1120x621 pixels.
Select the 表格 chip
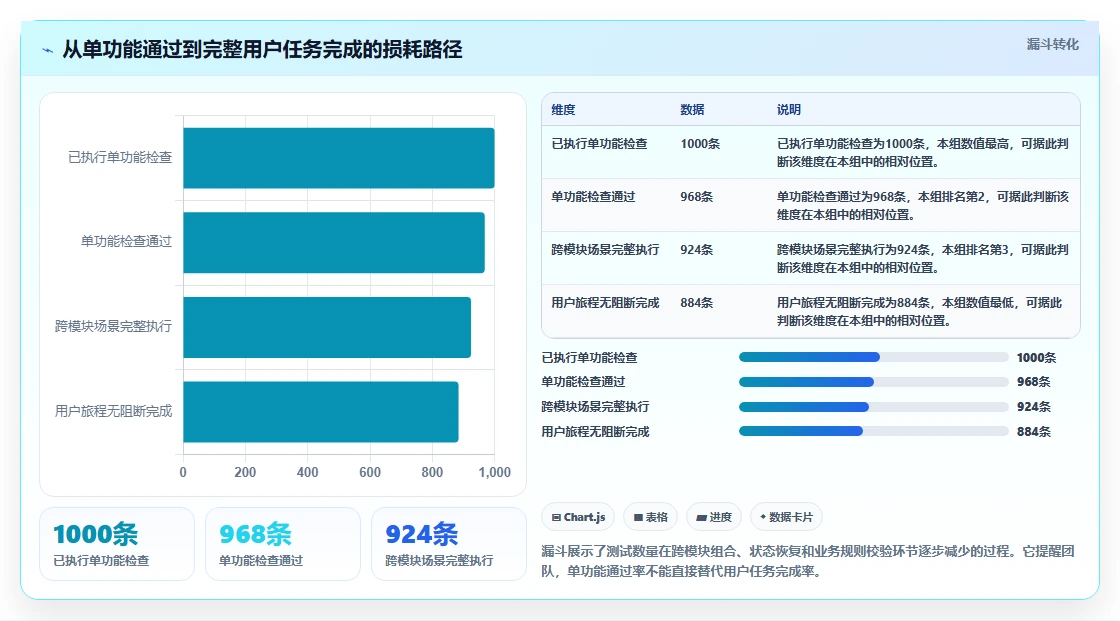pyautogui.click(x=651, y=517)
